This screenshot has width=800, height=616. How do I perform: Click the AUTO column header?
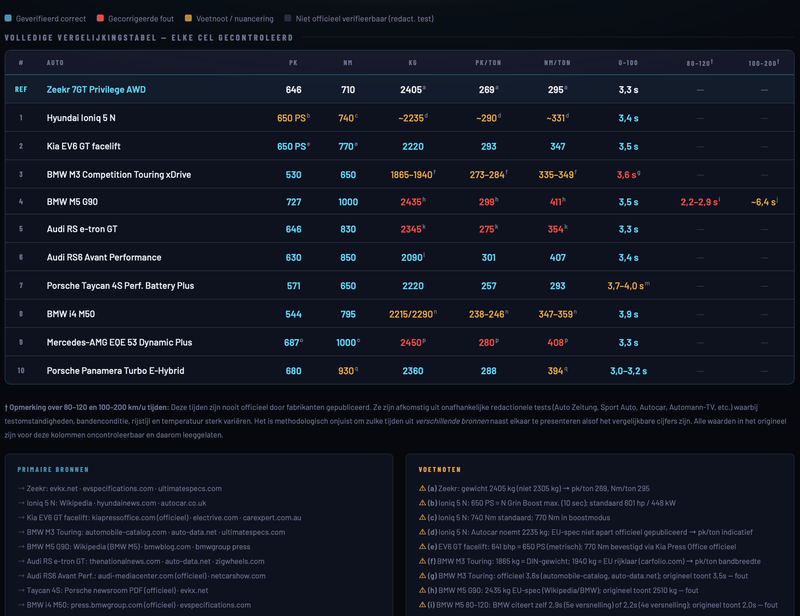55,63
